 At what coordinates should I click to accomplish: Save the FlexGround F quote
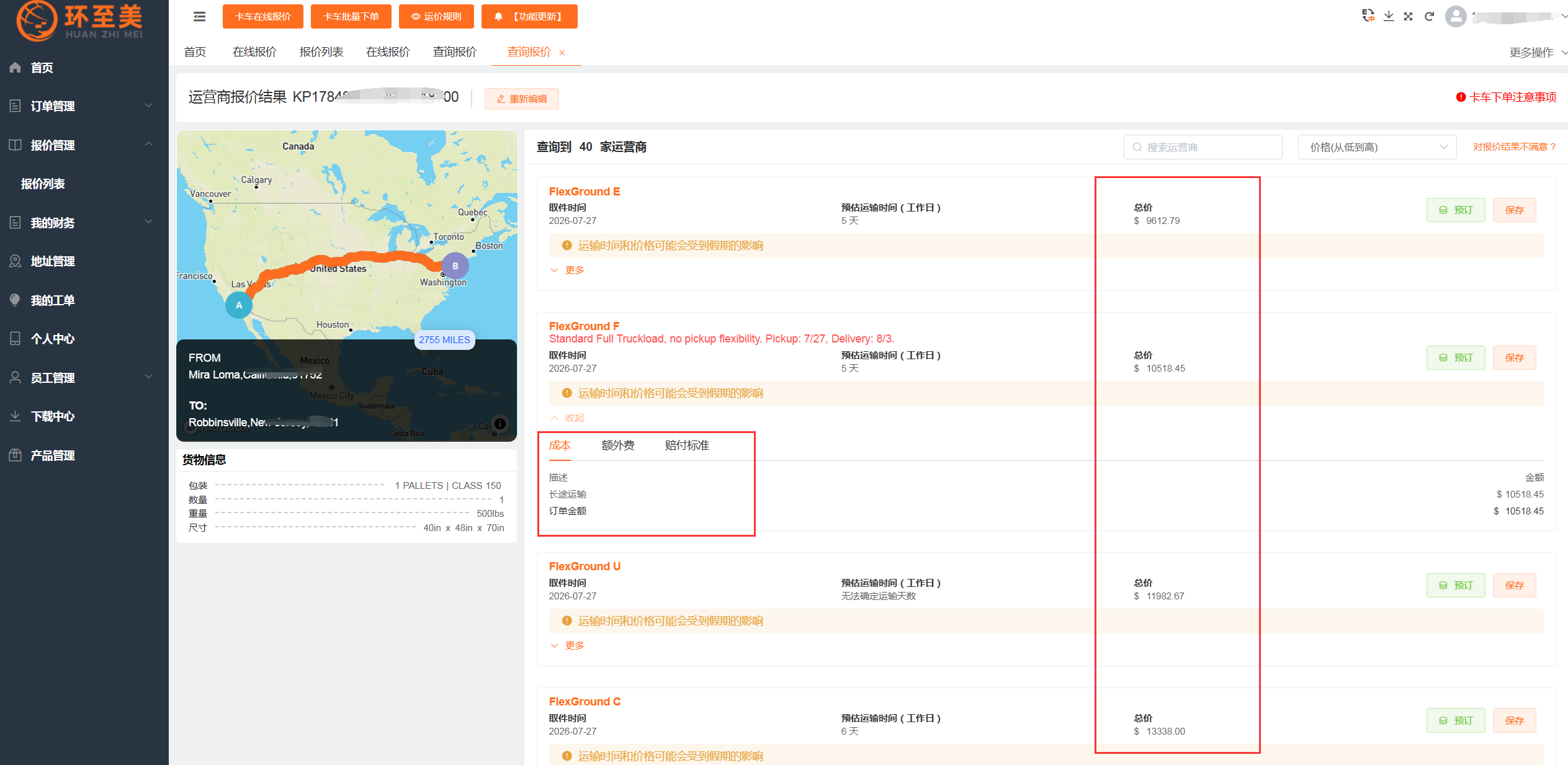[x=1514, y=358]
